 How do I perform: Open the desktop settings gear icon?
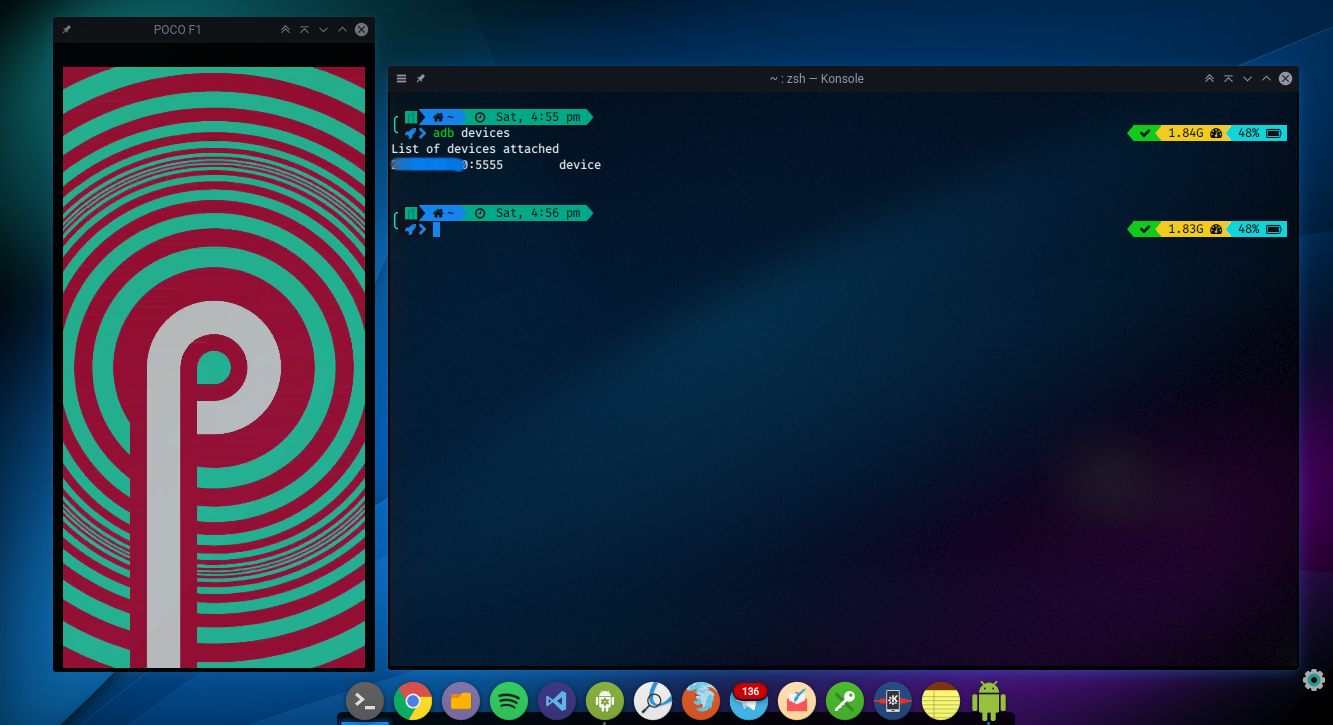point(1314,680)
